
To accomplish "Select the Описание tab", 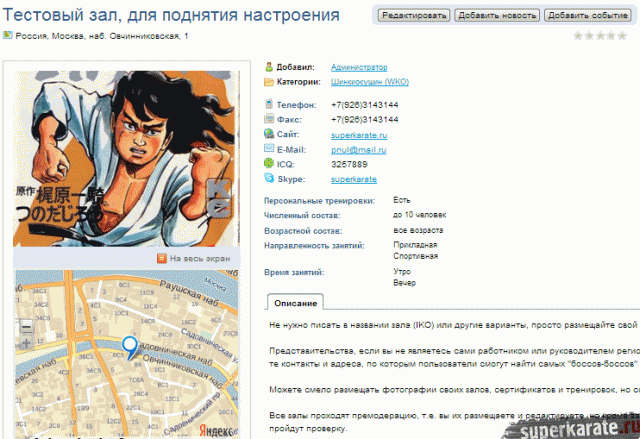I will coord(296,303).
